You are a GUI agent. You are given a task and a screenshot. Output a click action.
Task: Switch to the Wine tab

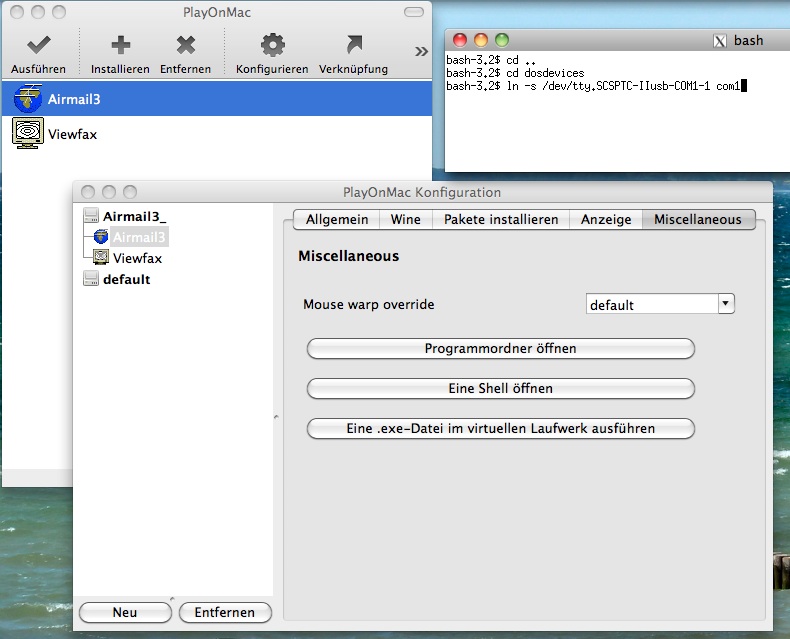point(406,219)
